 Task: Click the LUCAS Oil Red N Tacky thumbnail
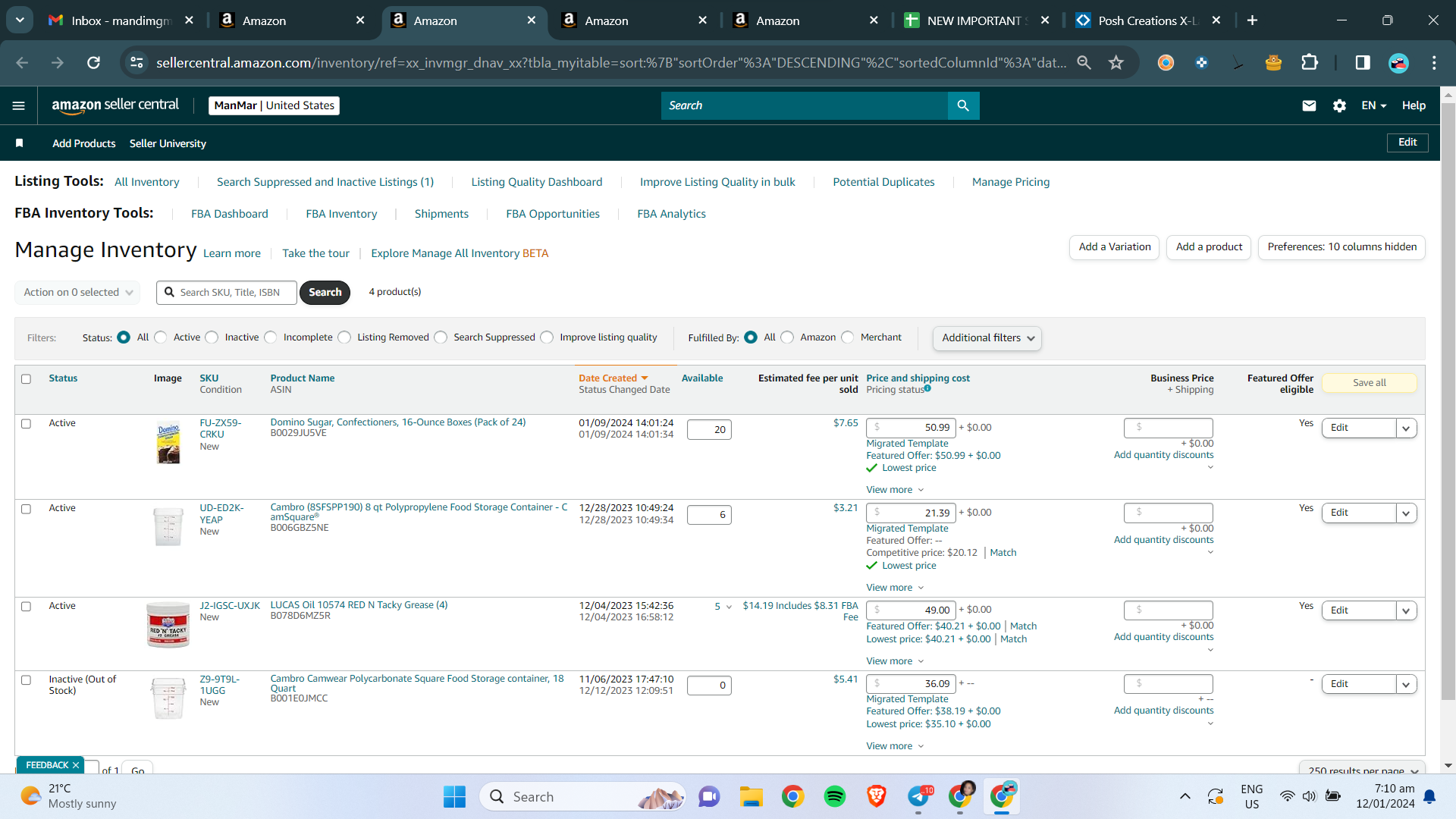click(168, 626)
